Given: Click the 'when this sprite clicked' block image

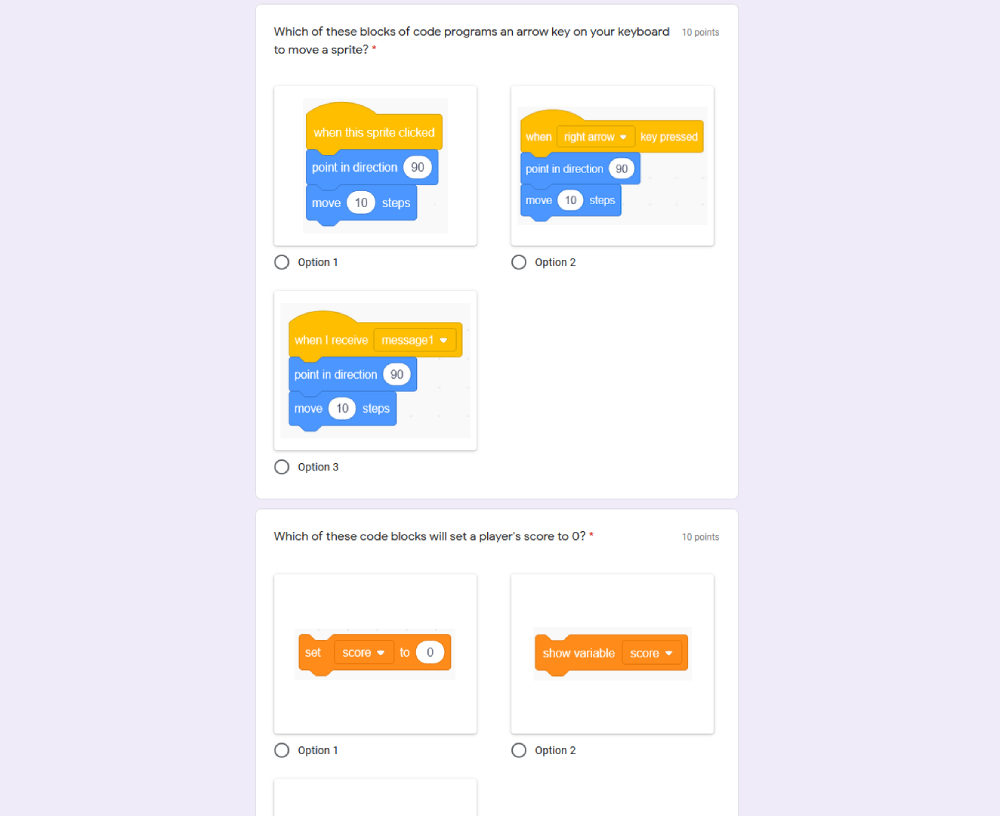Looking at the screenshot, I should tap(375, 166).
